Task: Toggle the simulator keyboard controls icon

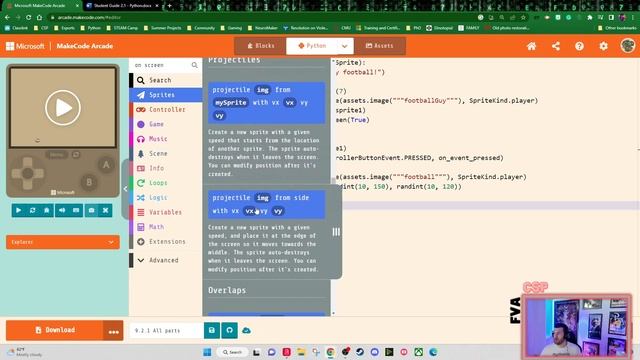Action: click(x=76, y=210)
